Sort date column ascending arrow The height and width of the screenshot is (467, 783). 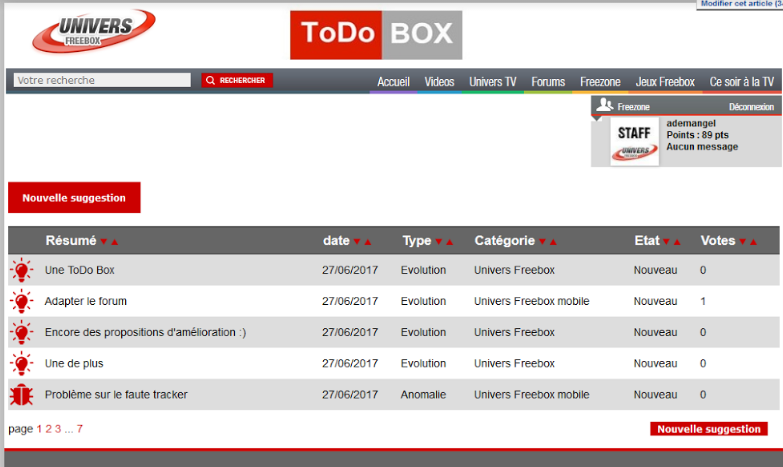368,242
